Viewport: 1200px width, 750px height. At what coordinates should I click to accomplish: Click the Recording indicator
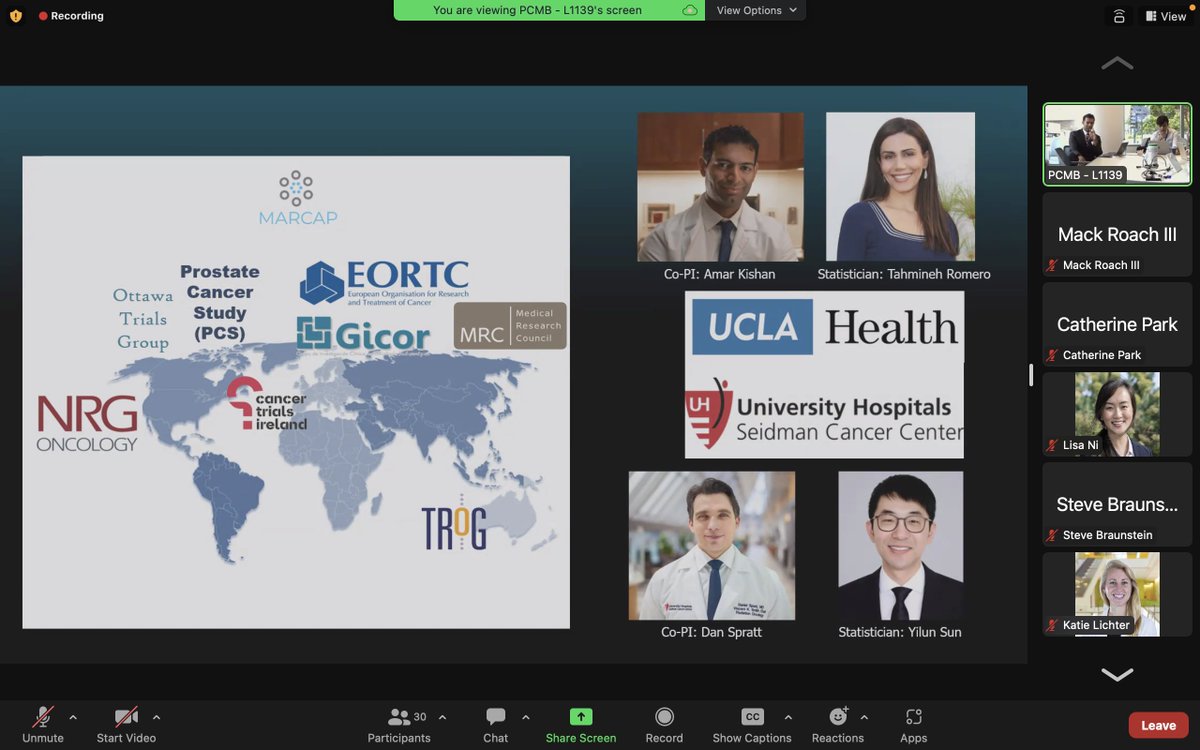coord(71,16)
